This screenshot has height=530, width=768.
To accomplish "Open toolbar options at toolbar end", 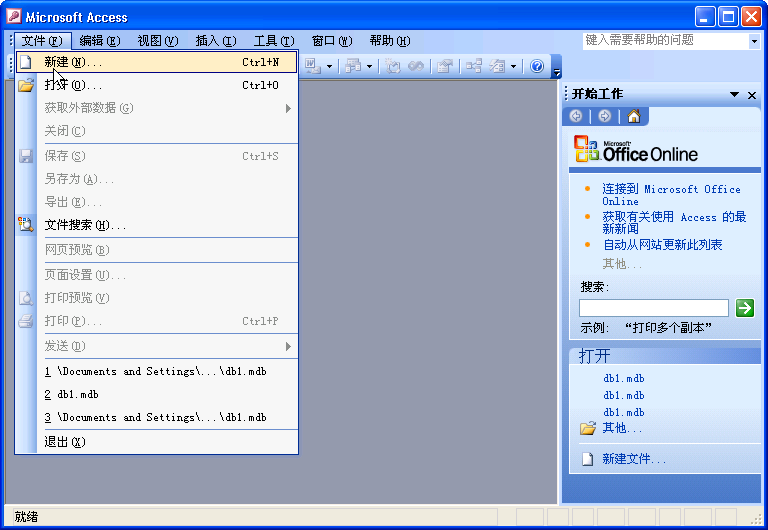I will coord(556,67).
